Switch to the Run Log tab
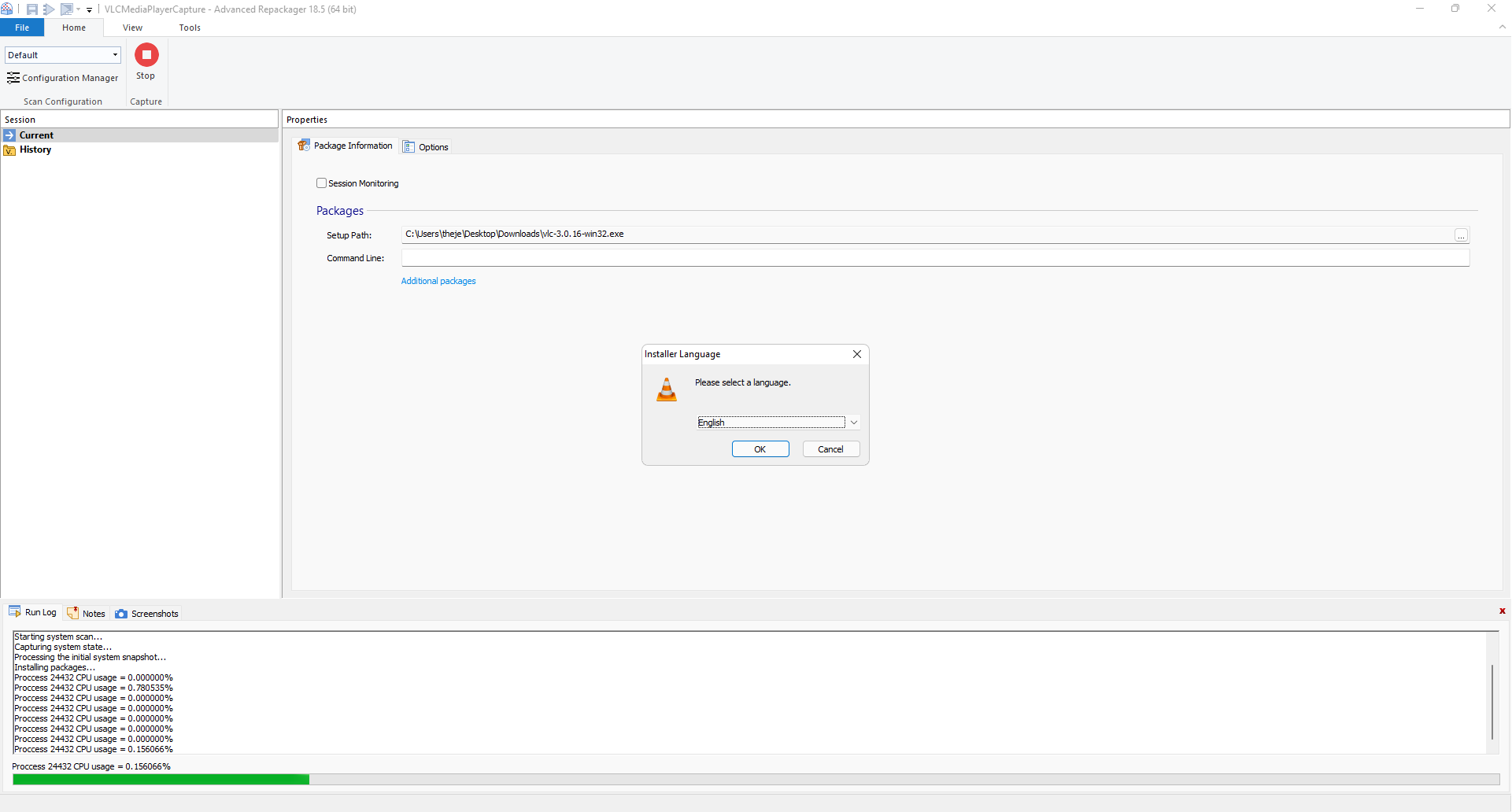 click(x=33, y=612)
